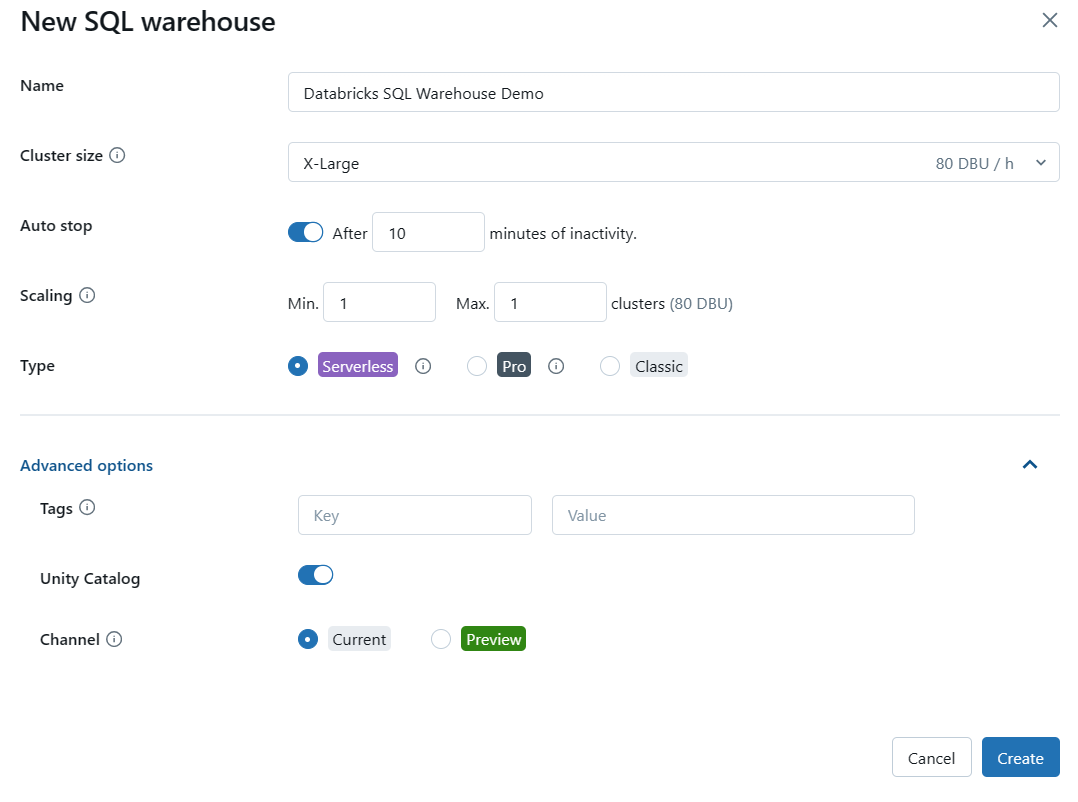This screenshot has width=1078, height=802.
Task: Expand the X-Large size selector chevron
Action: pyautogui.click(x=1040, y=162)
